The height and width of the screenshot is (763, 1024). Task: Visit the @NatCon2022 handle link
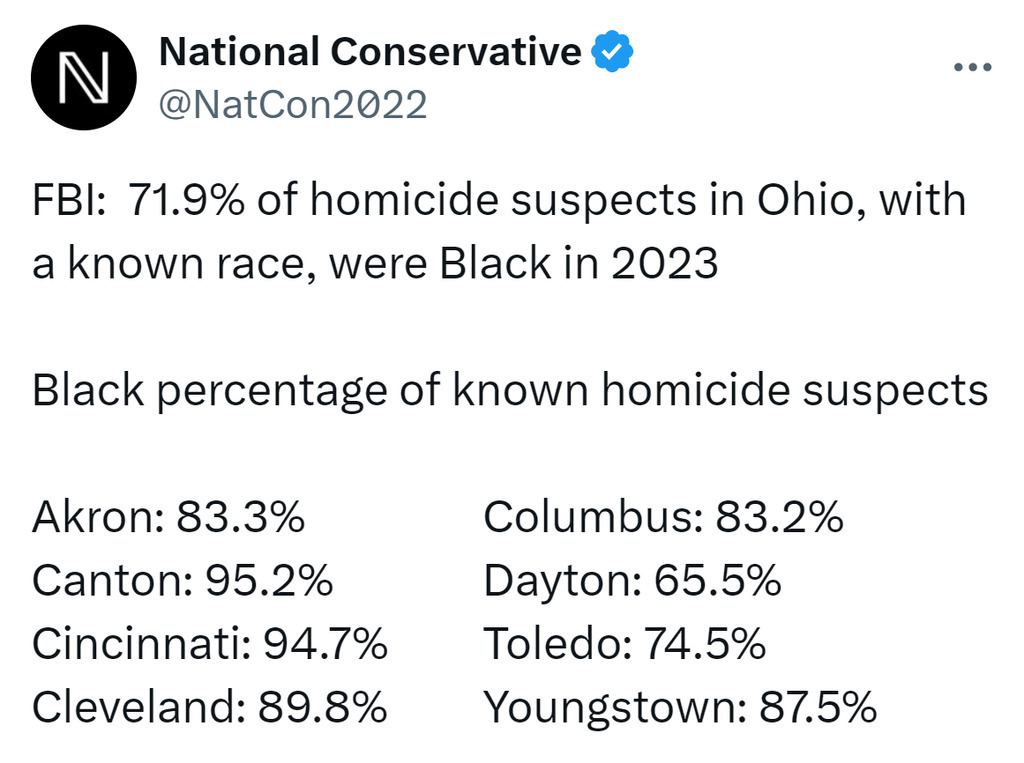pyautogui.click(x=293, y=105)
